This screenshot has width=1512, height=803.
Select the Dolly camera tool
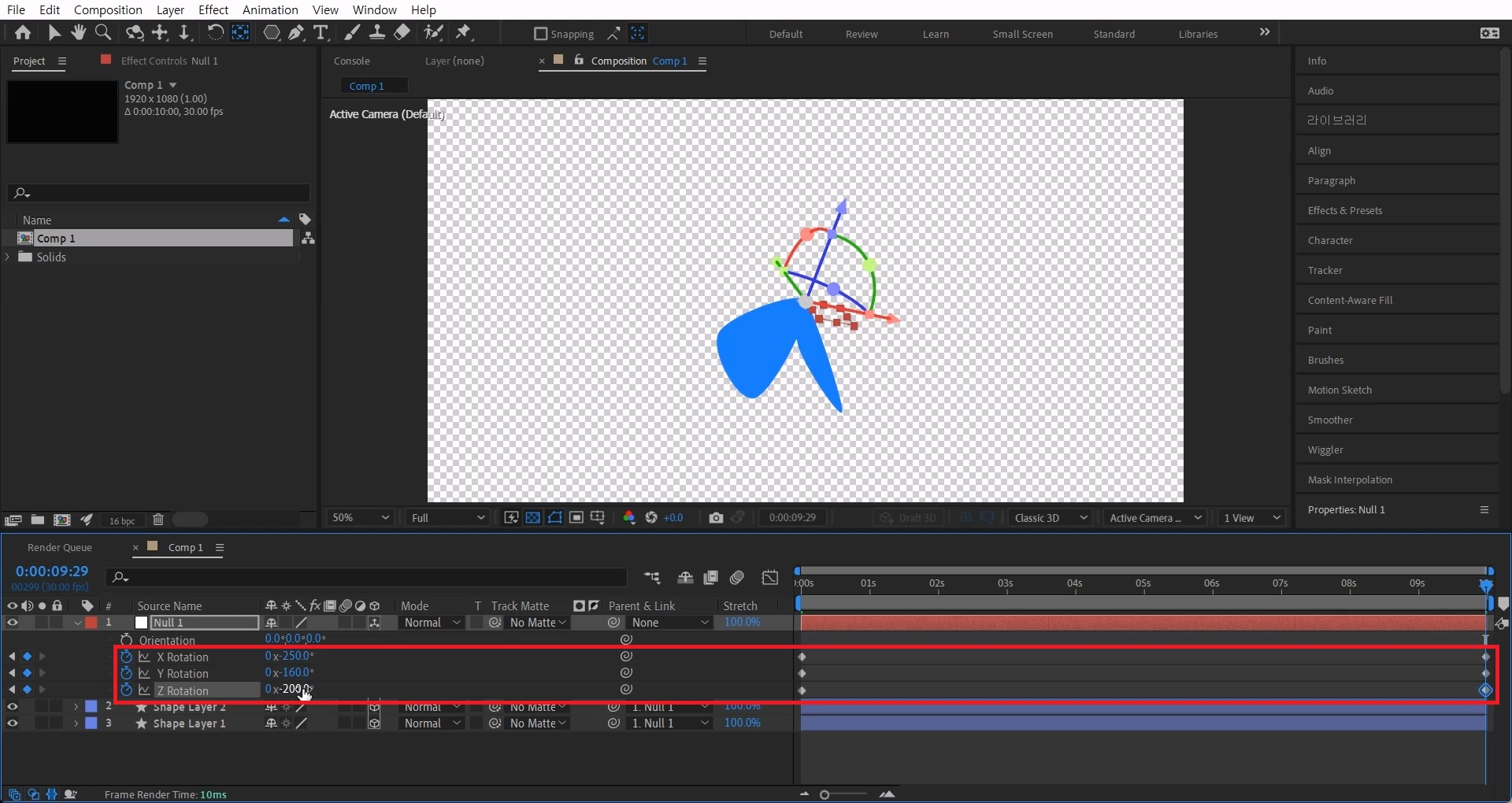[184, 32]
